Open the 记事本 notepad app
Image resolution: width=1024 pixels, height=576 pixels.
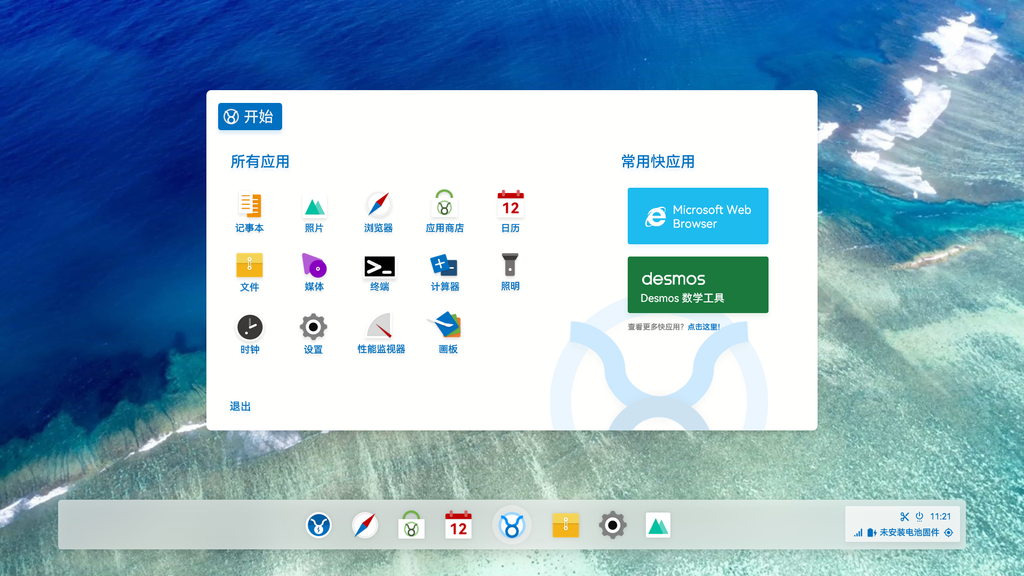(248, 207)
